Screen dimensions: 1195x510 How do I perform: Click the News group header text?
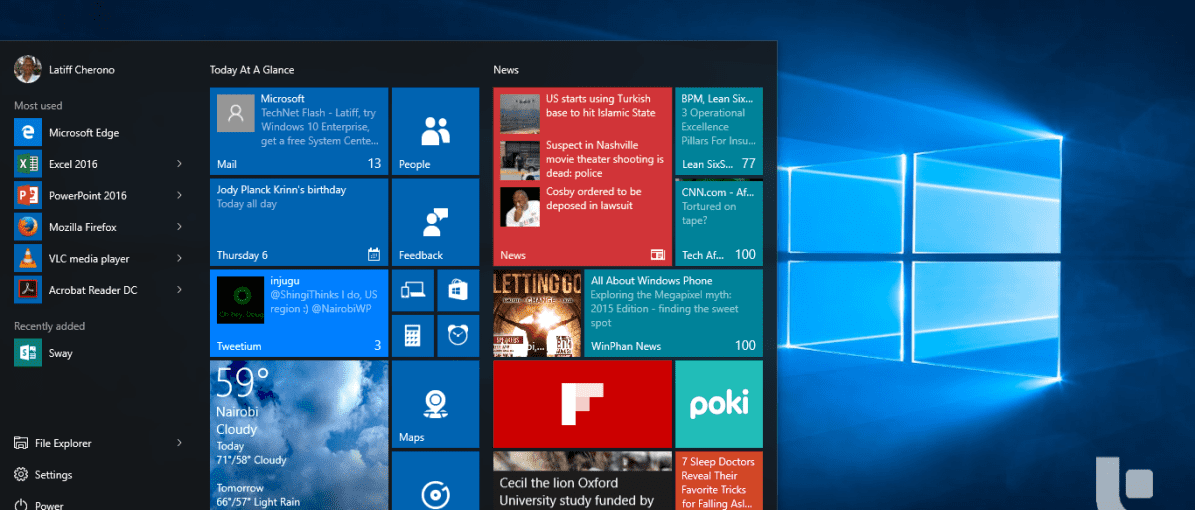(506, 69)
